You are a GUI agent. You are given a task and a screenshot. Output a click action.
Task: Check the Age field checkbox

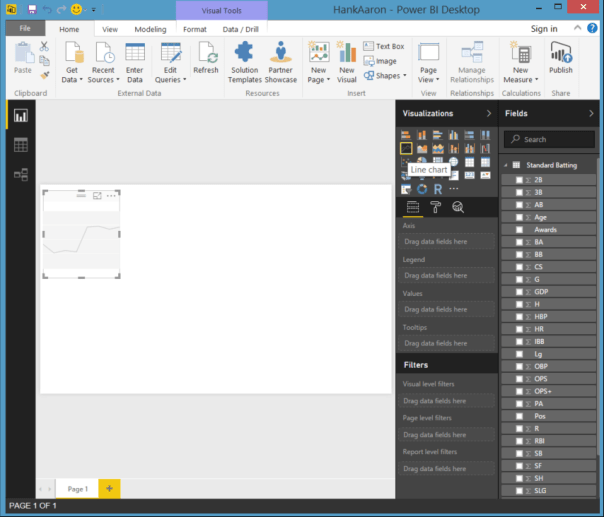pos(519,217)
